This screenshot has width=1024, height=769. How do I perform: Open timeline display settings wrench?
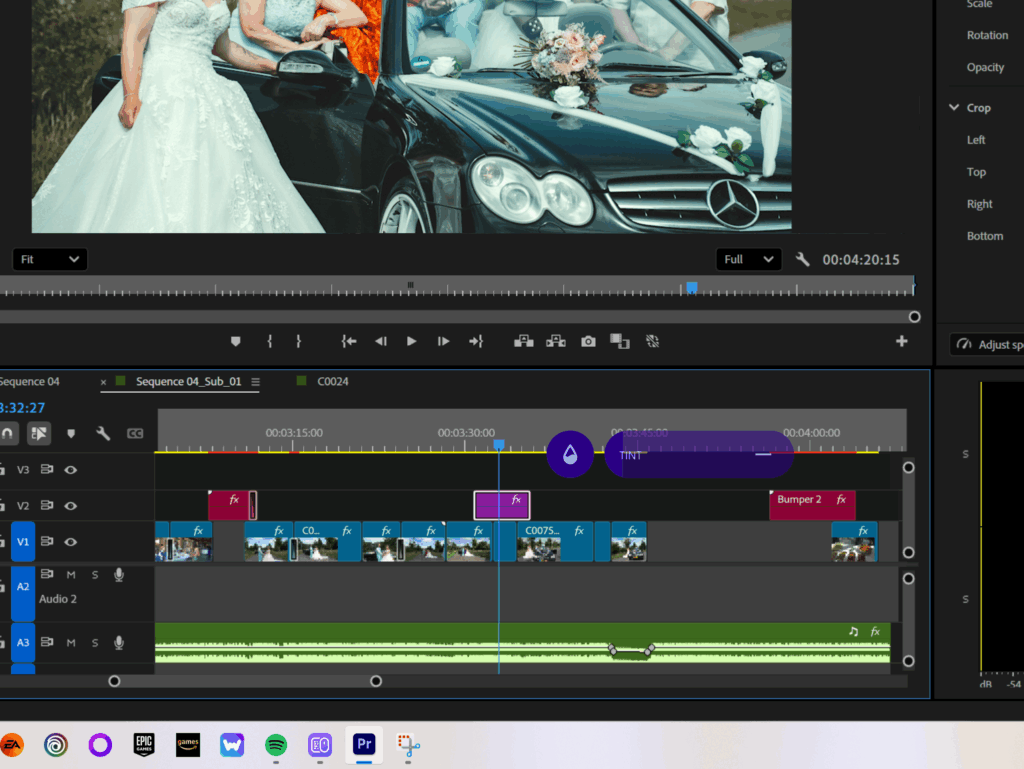tap(103, 433)
